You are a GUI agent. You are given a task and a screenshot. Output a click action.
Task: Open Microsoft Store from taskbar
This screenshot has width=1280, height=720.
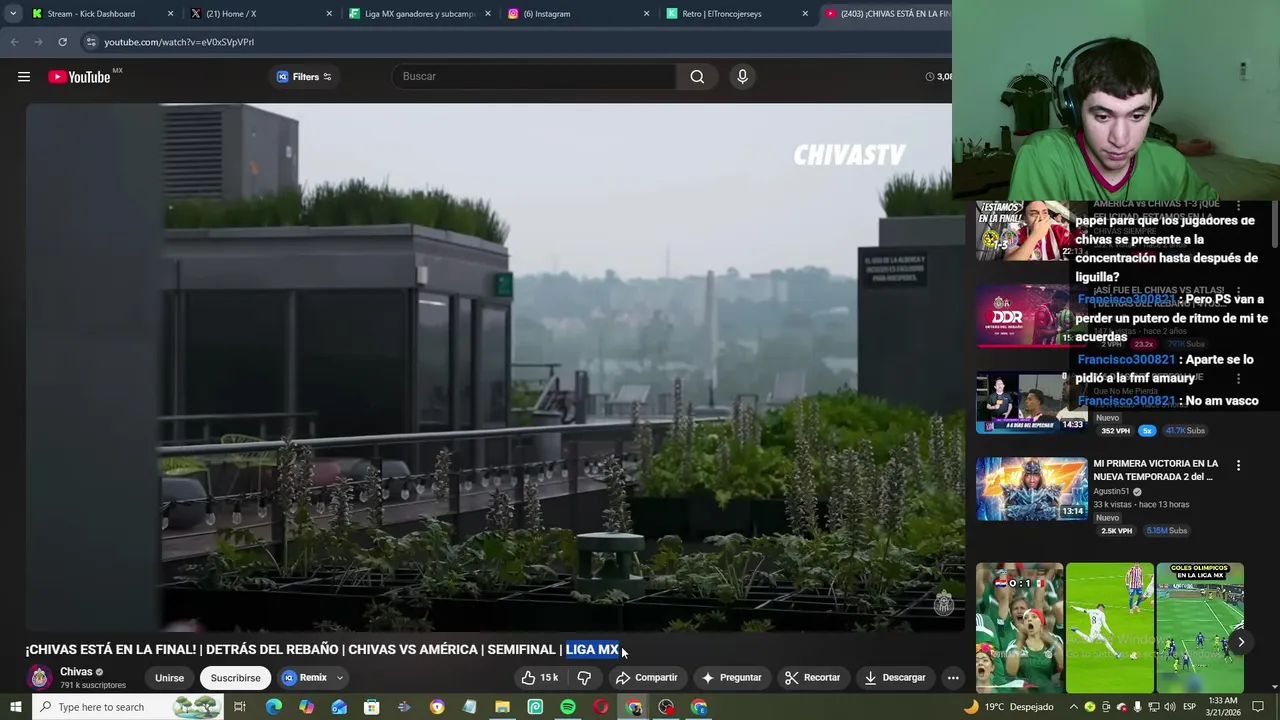point(371,707)
